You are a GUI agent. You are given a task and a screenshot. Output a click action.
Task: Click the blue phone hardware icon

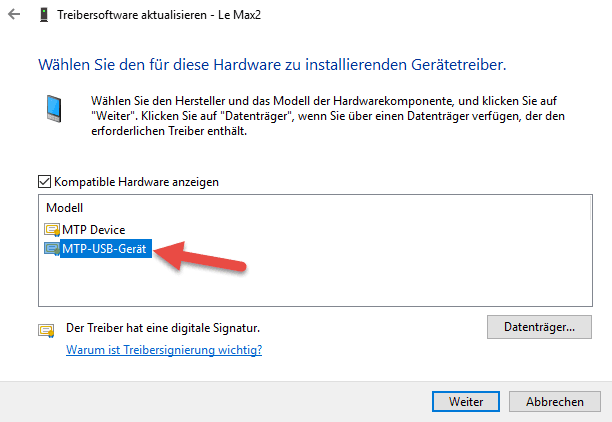coord(54,109)
